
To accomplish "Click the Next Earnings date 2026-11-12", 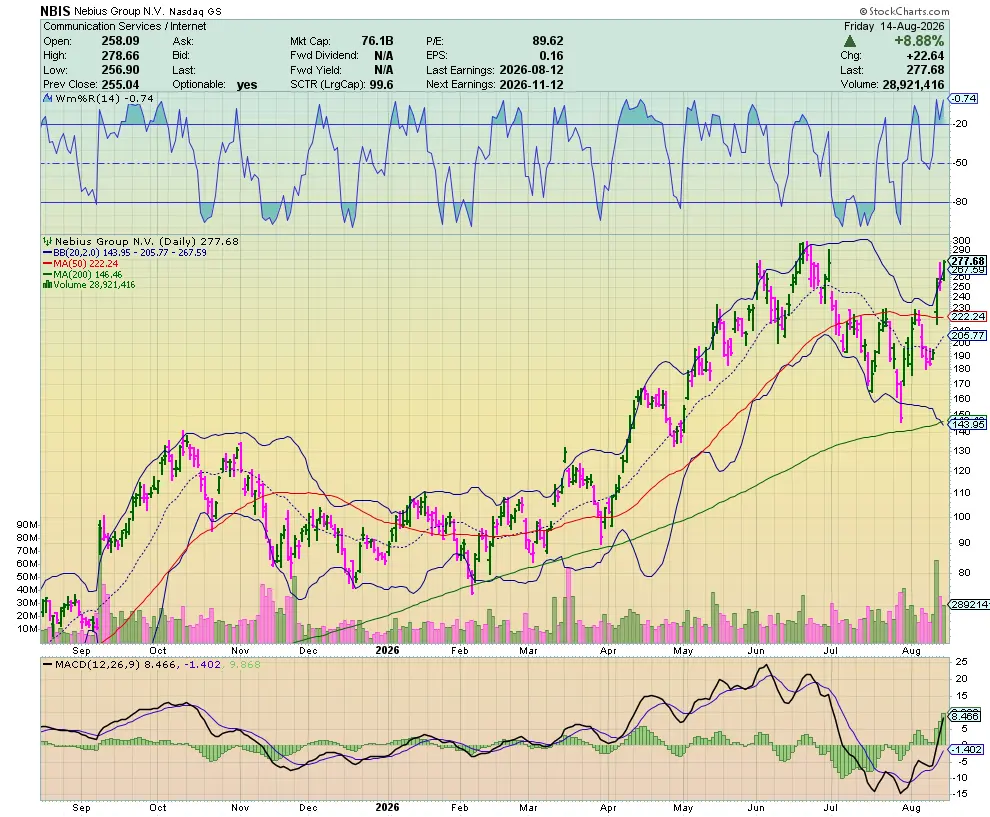I will point(531,85).
